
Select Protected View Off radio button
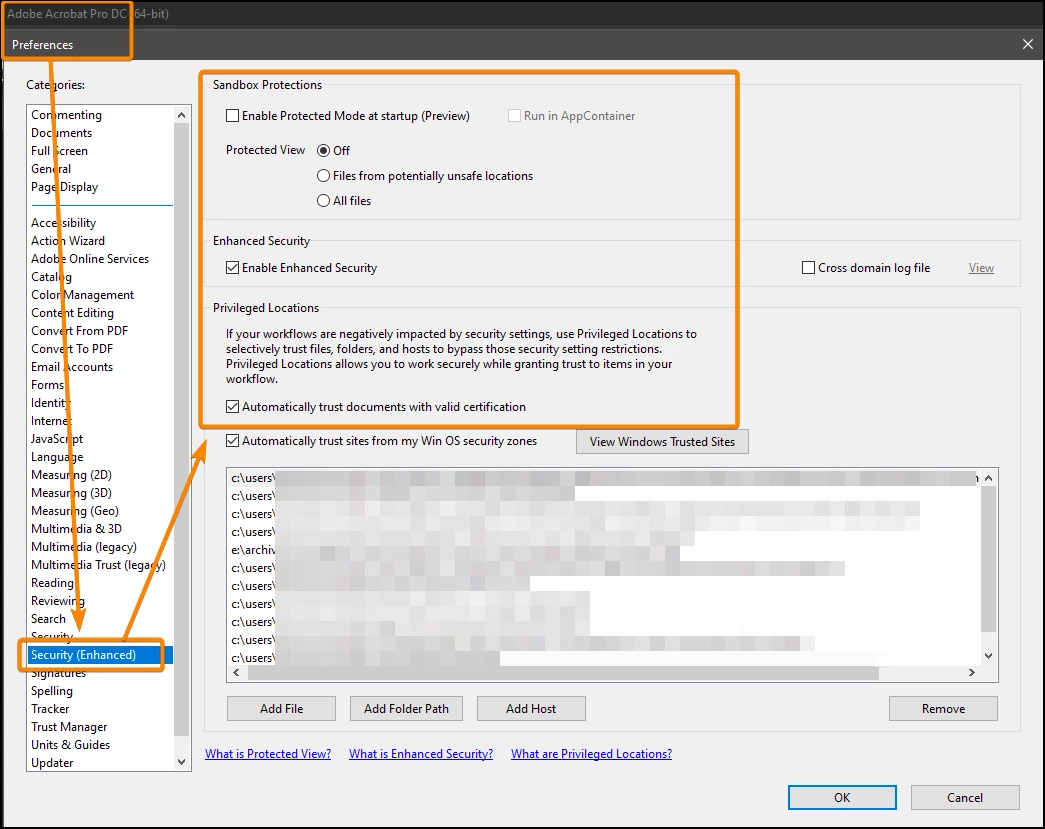tap(323, 151)
